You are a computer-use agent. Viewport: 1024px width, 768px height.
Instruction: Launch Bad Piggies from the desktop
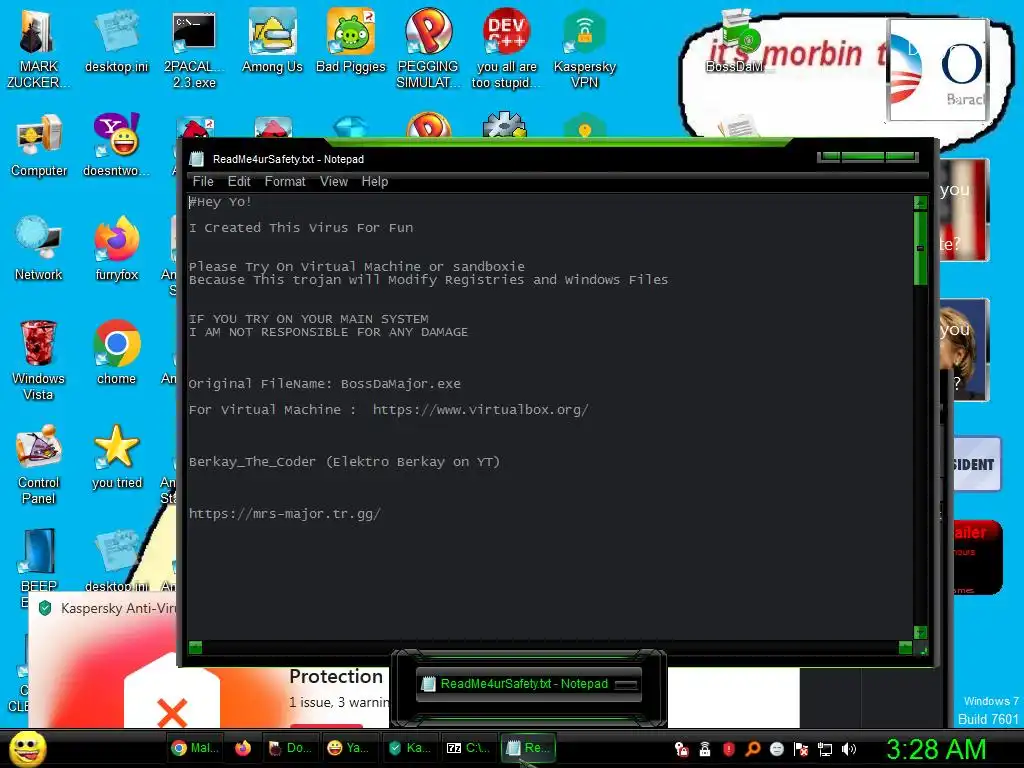tap(351, 40)
